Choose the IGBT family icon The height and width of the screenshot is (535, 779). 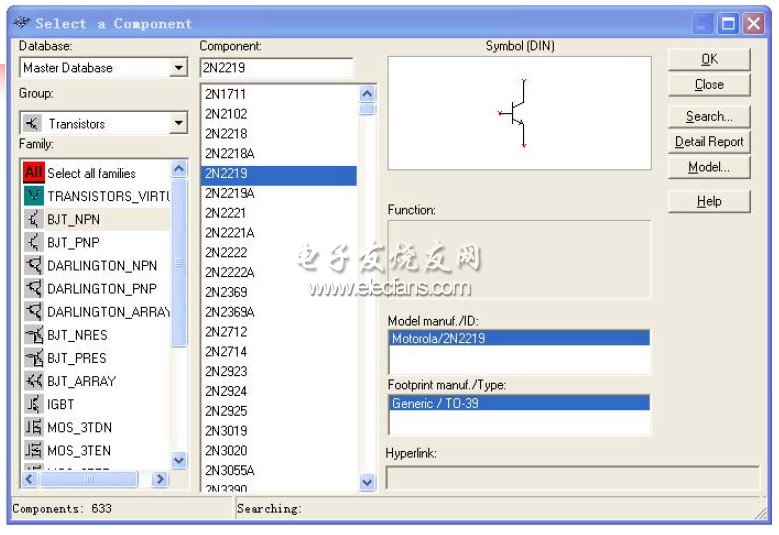coord(33,404)
